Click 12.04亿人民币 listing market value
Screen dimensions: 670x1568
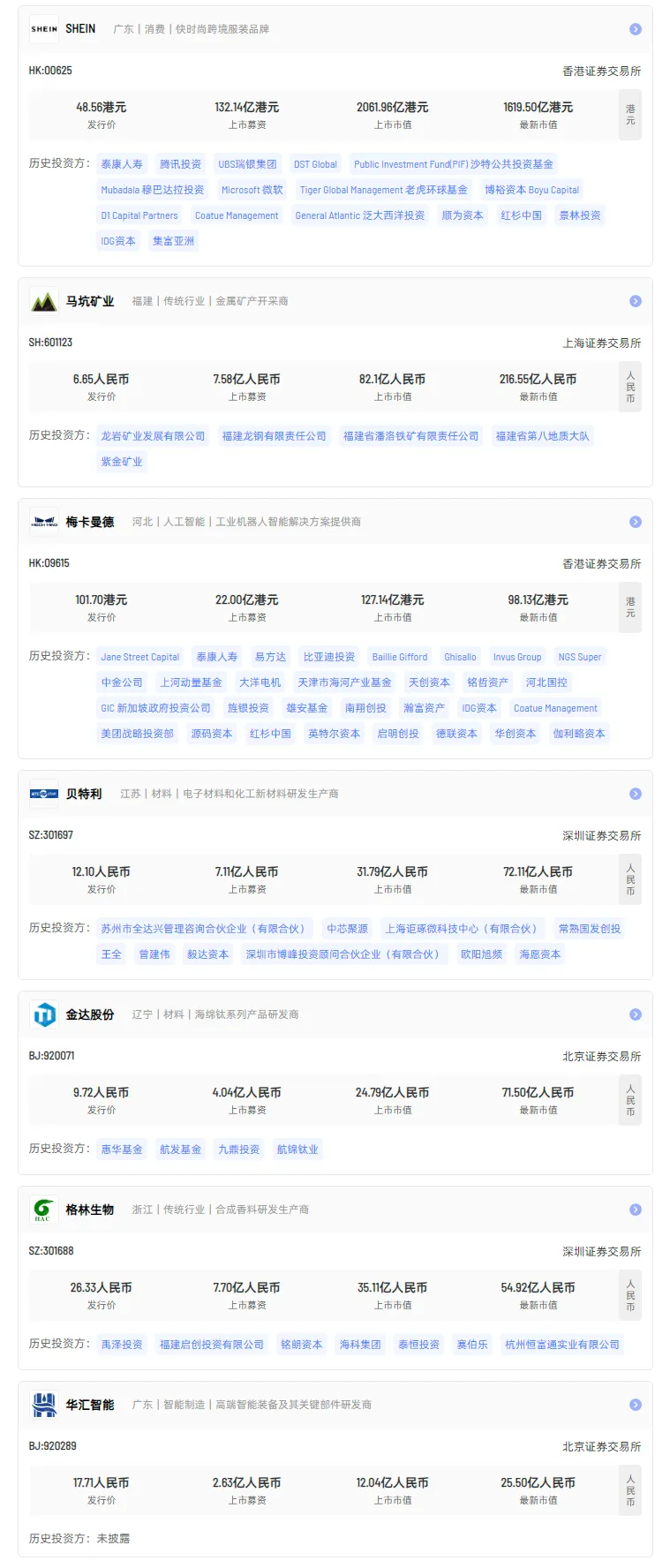coord(393,1482)
